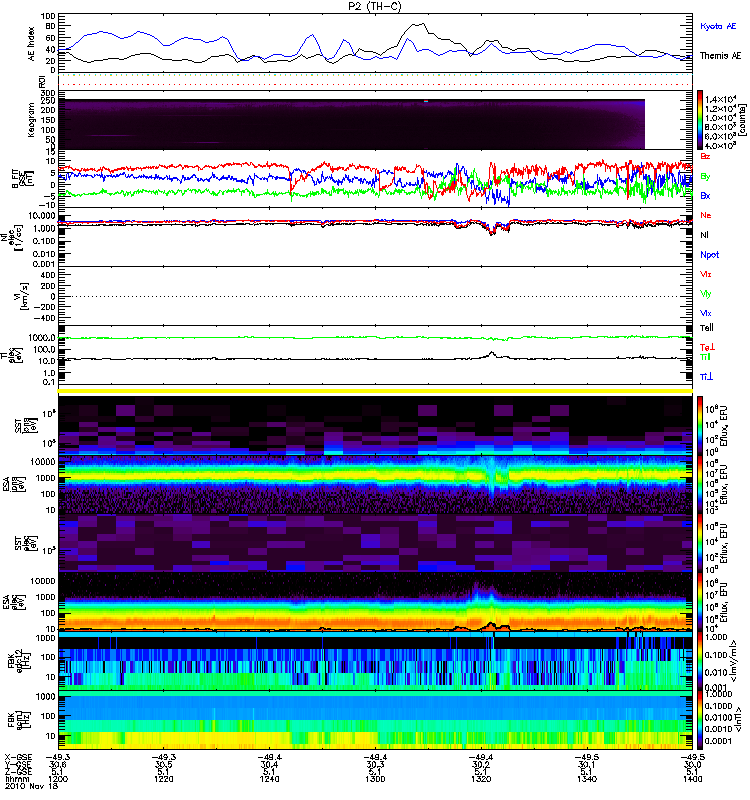Image resolution: width=750 pixels, height=800 pixels.
Task: Click the plot title "P2 (TH-C)"
Action: 374,6
